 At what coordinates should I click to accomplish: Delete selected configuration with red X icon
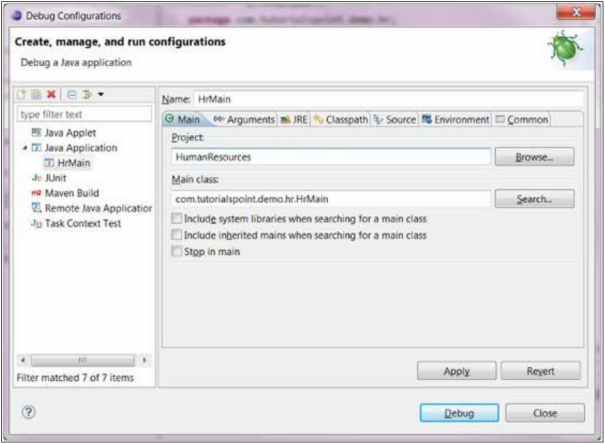(x=51, y=95)
